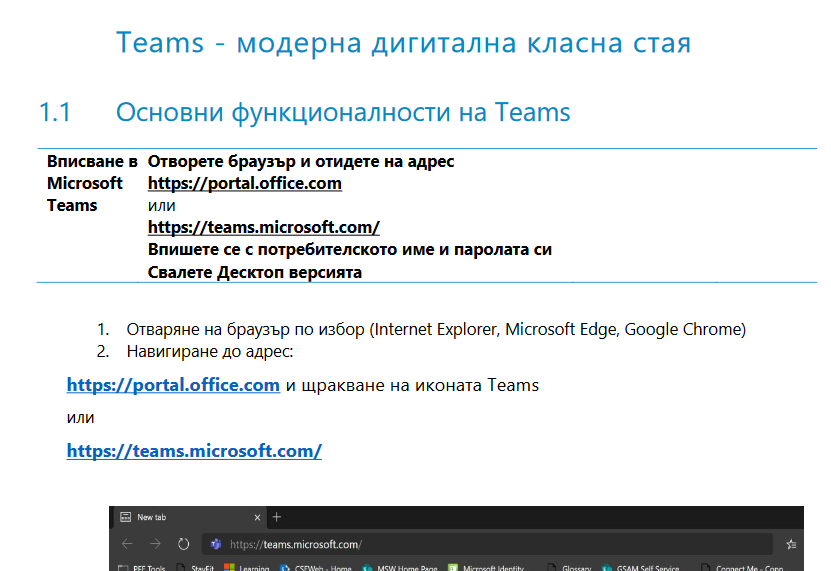Open a new tab with the plus icon

pos(277,517)
